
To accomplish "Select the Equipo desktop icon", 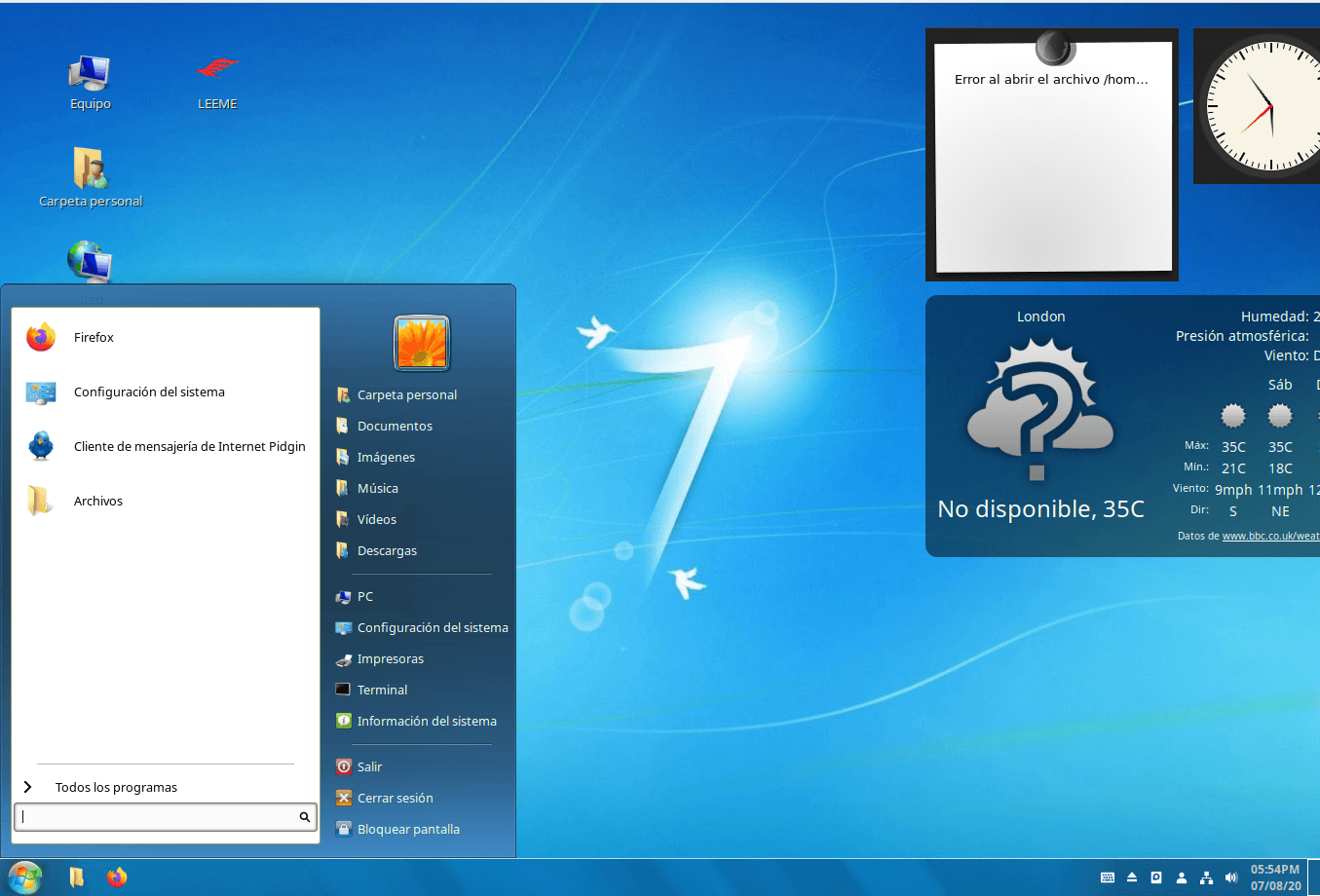I will click(x=90, y=82).
